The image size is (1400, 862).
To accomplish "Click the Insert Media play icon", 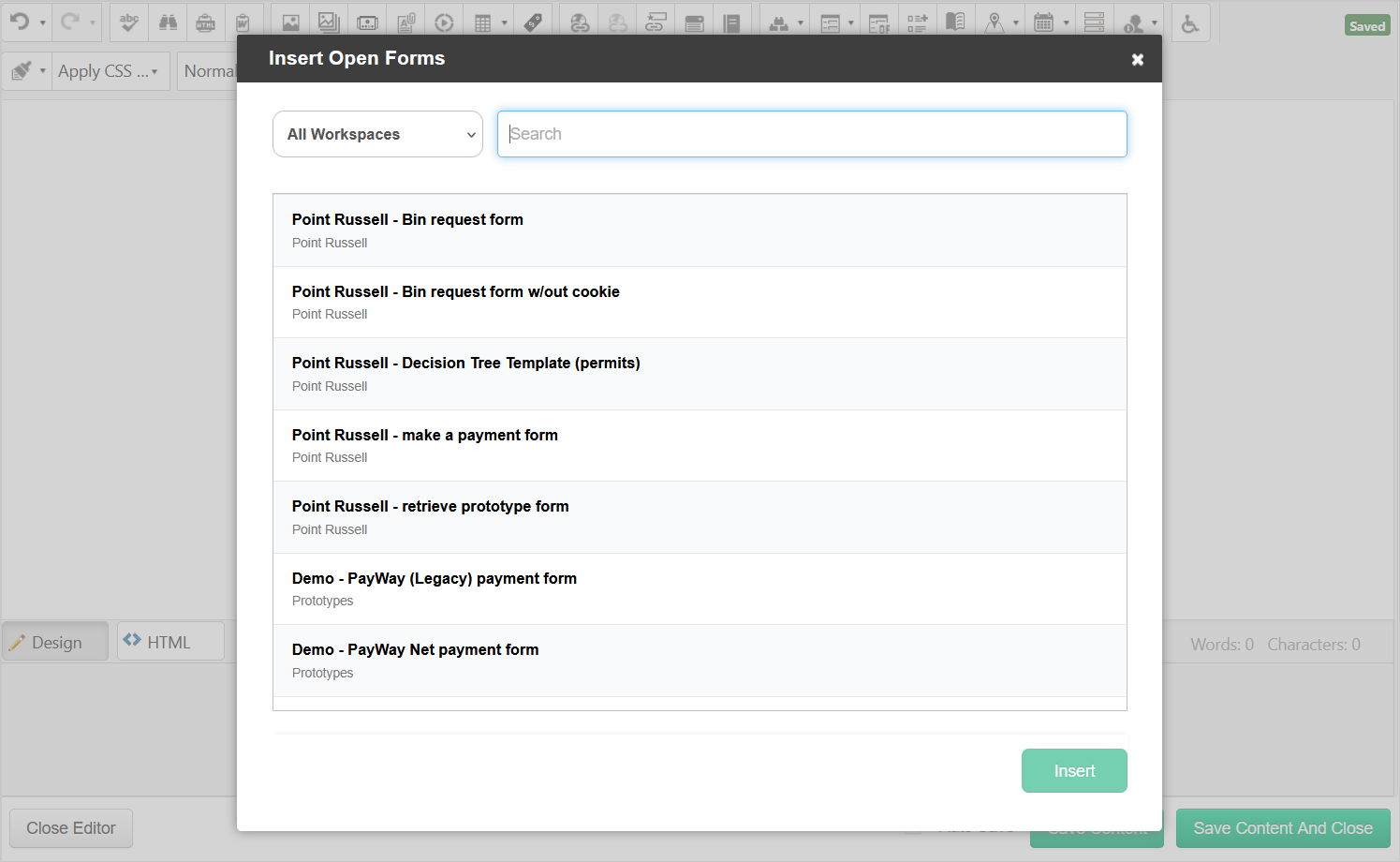I will (444, 21).
